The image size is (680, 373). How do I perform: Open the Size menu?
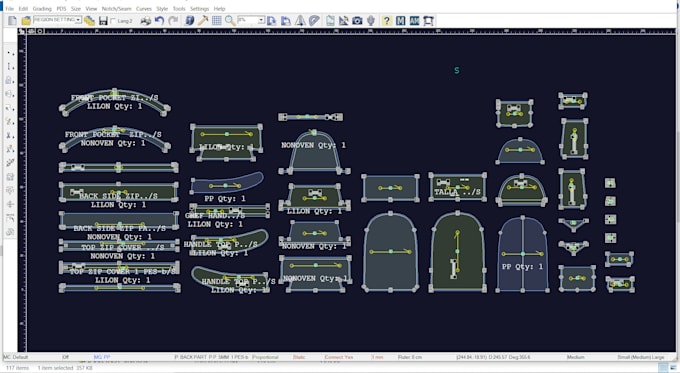coord(76,9)
